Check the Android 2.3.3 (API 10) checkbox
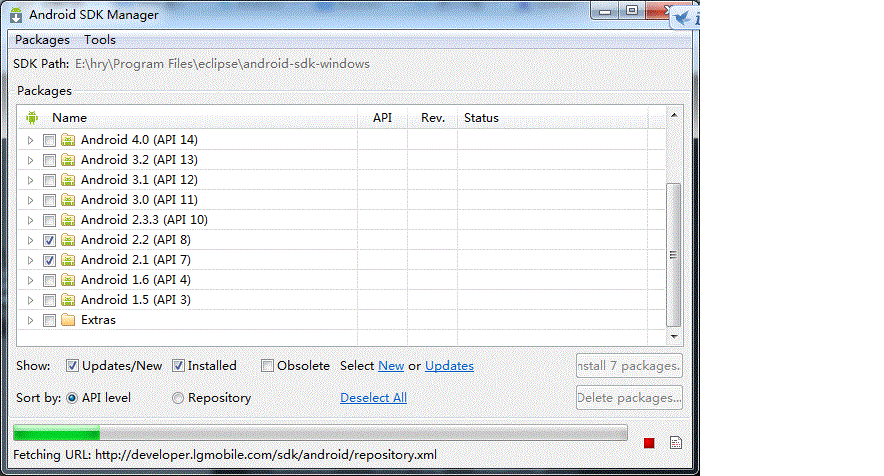 click(50, 221)
